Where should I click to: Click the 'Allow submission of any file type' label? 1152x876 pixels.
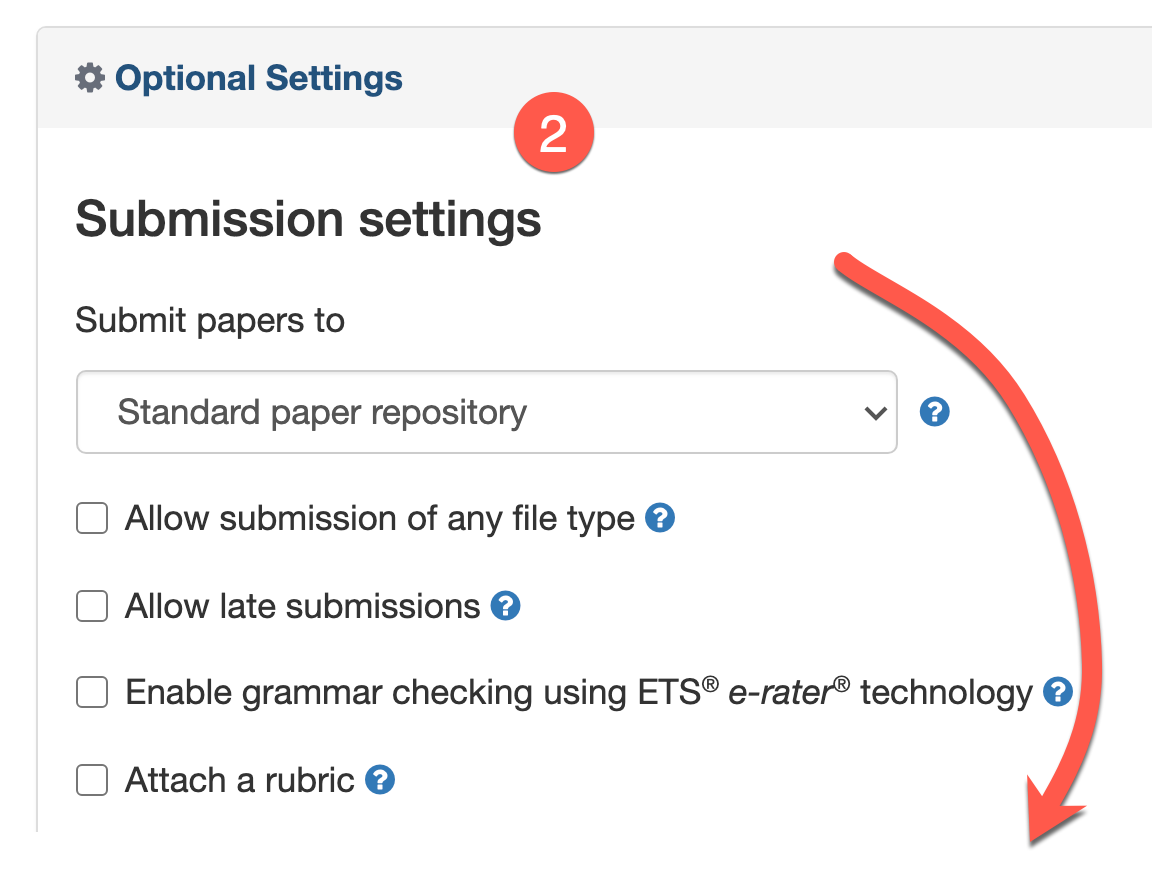(x=379, y=519)
